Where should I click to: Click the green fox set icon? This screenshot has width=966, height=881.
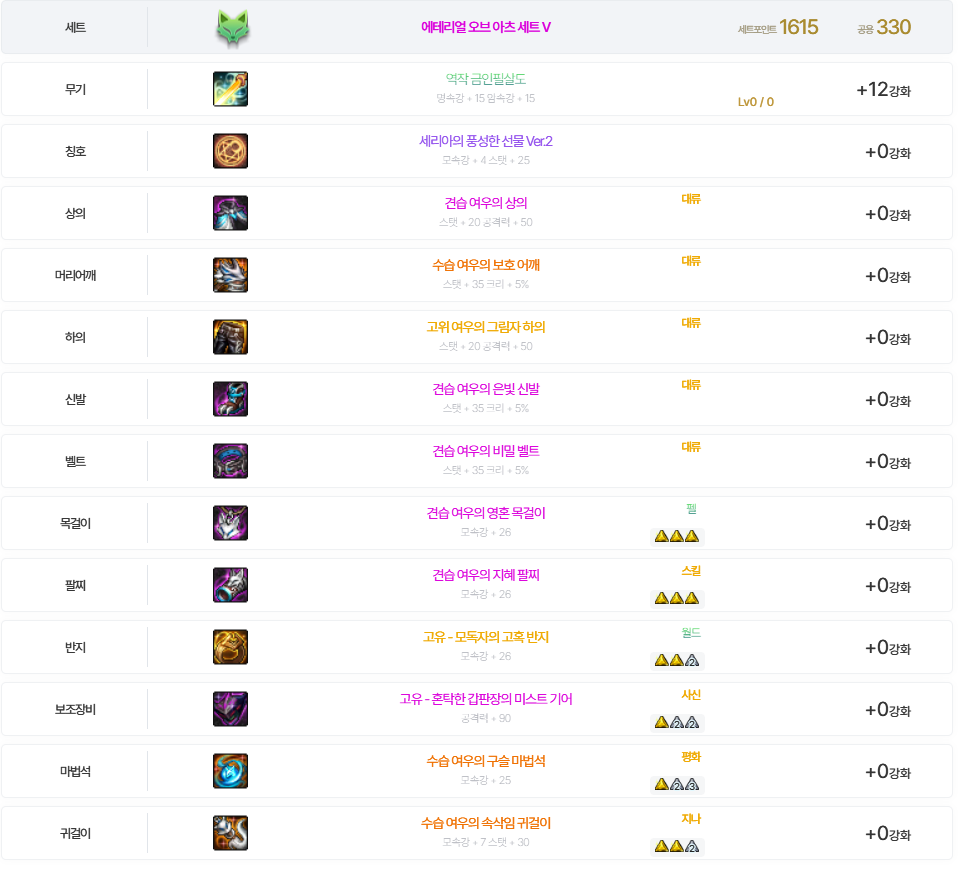(232, 28)
